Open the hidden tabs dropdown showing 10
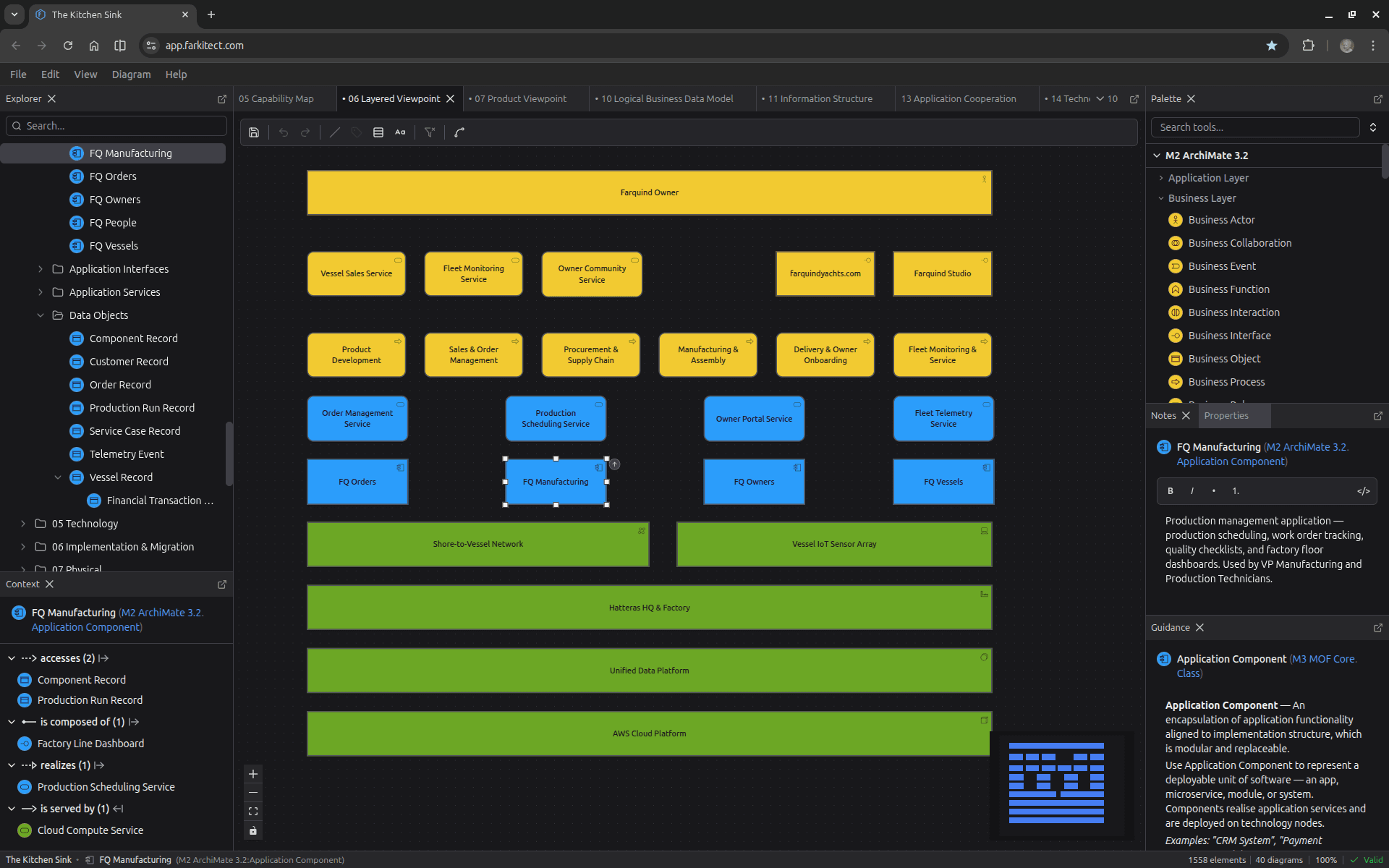1389x868 pixels. click(1107, 99)
